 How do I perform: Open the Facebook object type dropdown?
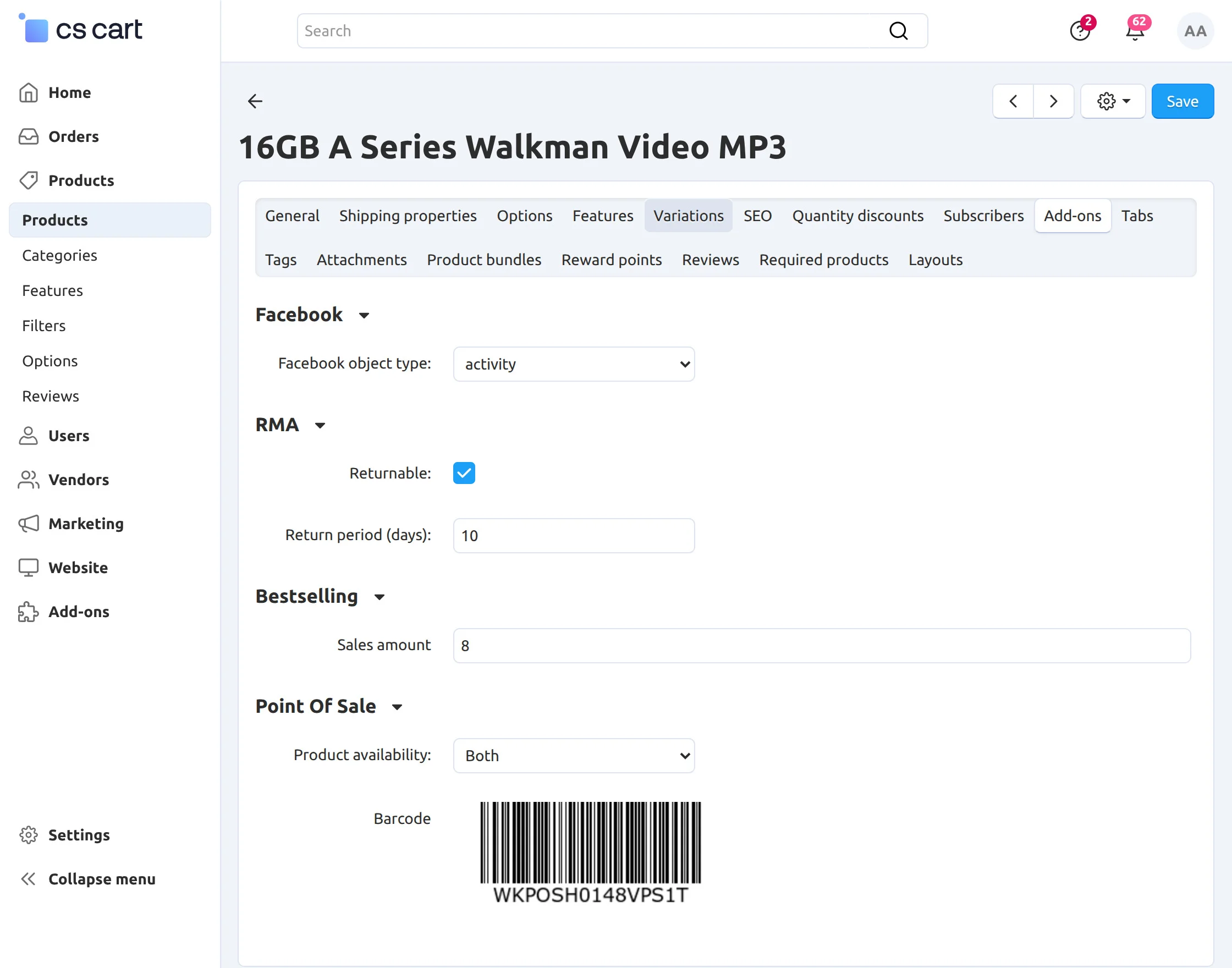tap(574, 364)
